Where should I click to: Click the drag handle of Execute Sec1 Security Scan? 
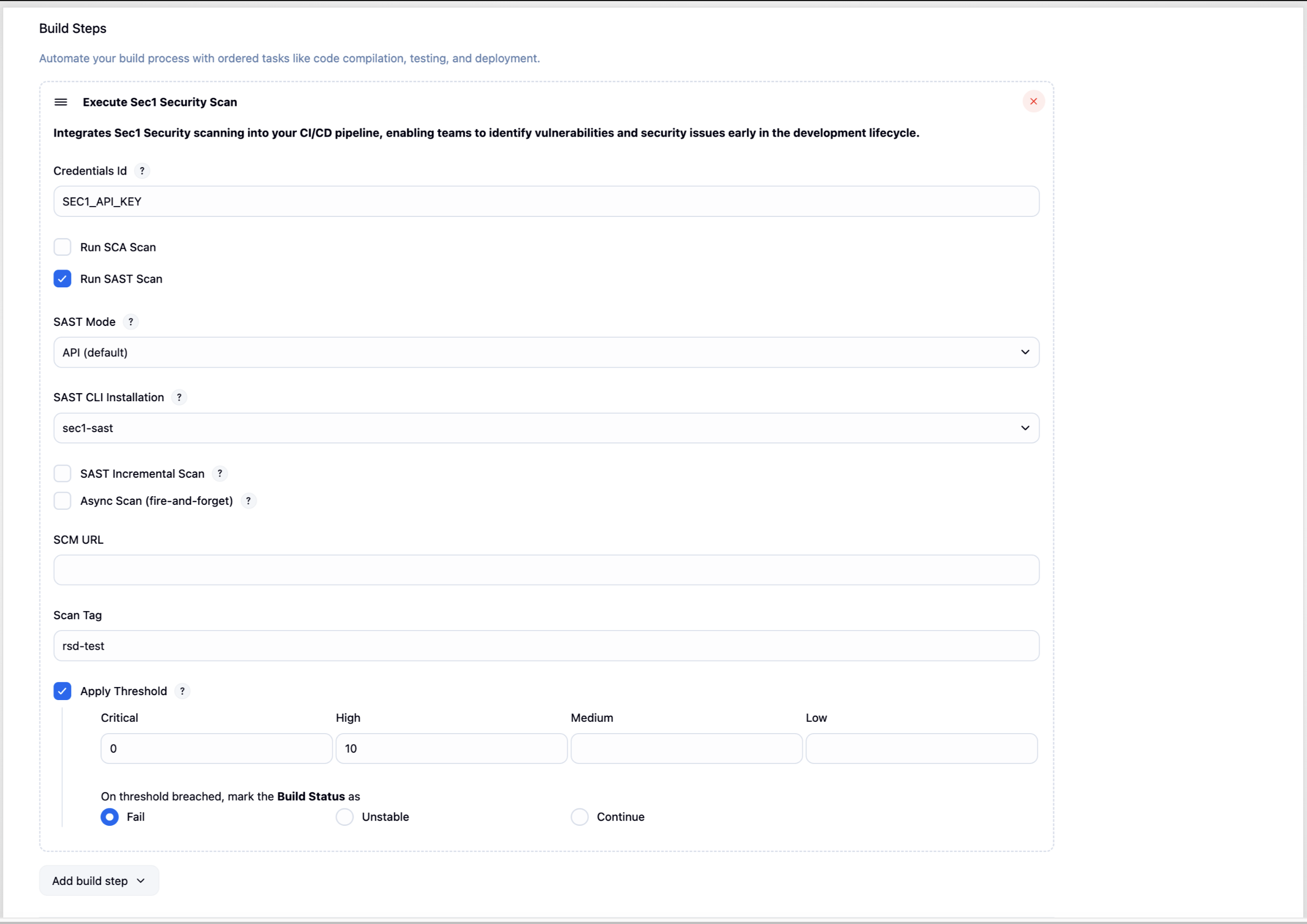(61, 102)
